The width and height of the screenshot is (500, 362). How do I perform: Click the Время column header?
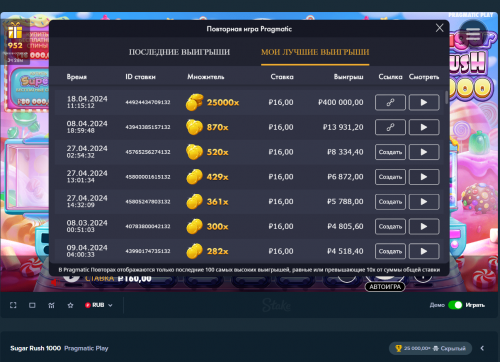pyautogui.click(x=77, y=77)
